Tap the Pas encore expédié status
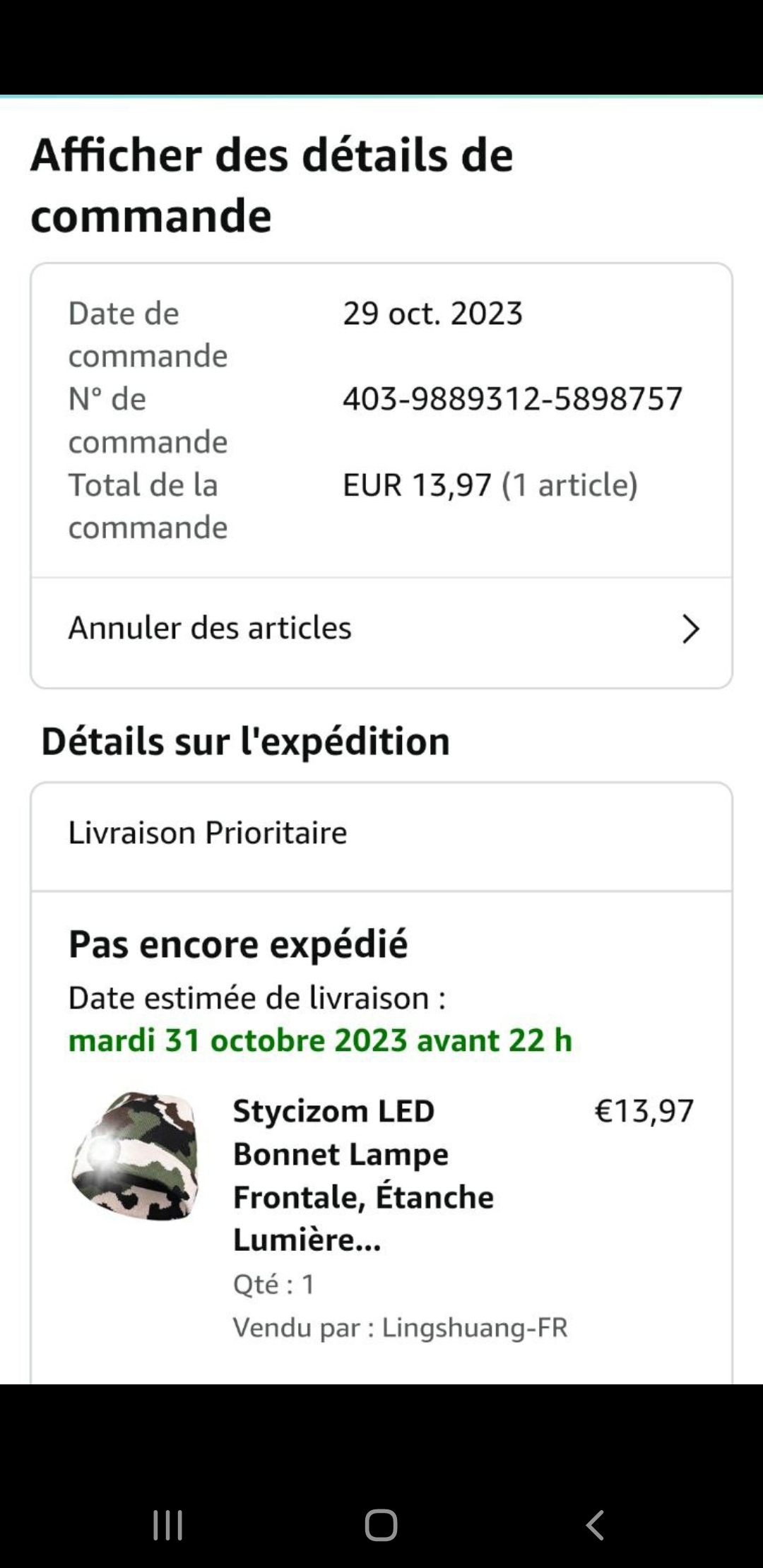 tap(238, 944)
